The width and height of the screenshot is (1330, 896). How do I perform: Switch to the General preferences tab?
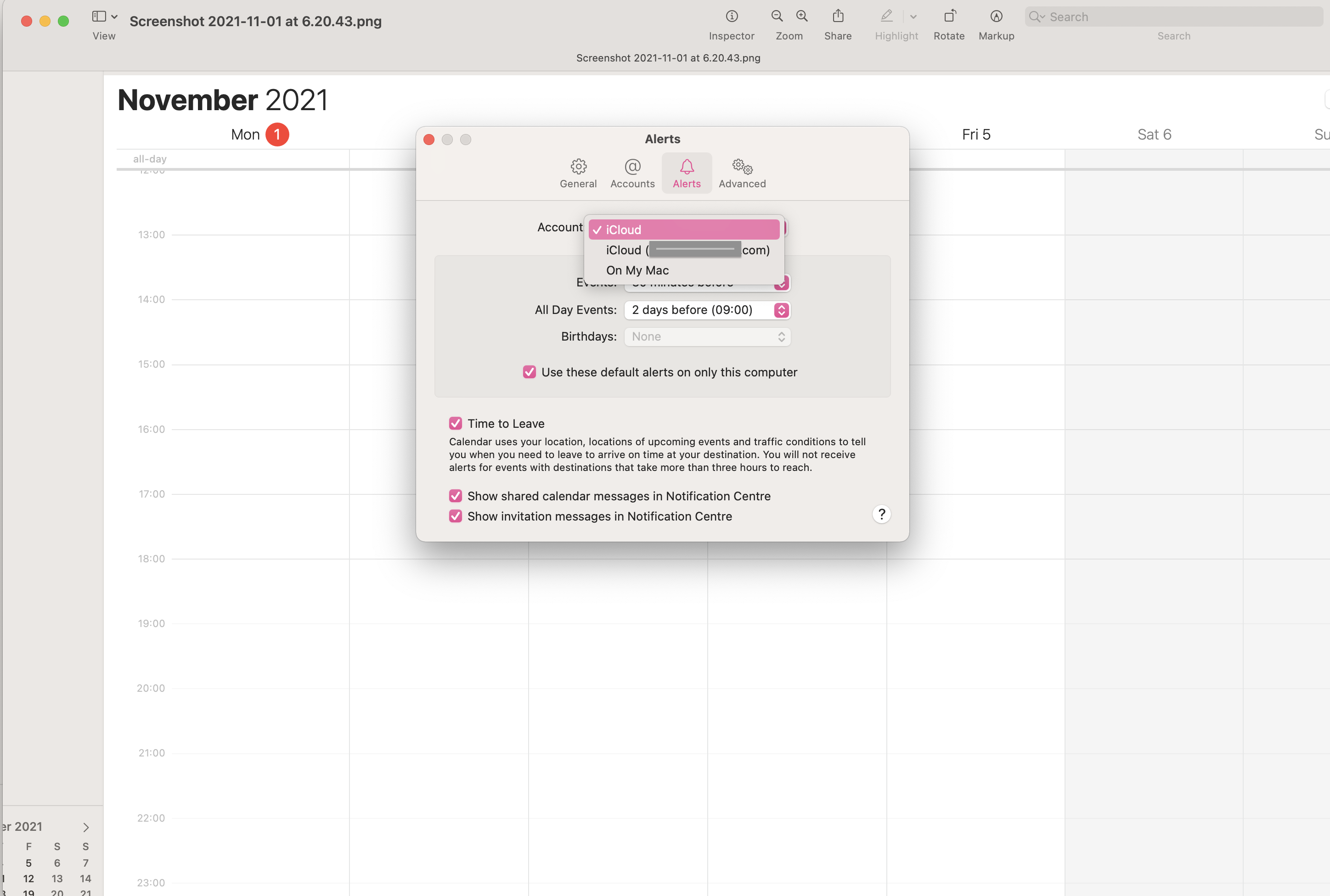point(578,173)
